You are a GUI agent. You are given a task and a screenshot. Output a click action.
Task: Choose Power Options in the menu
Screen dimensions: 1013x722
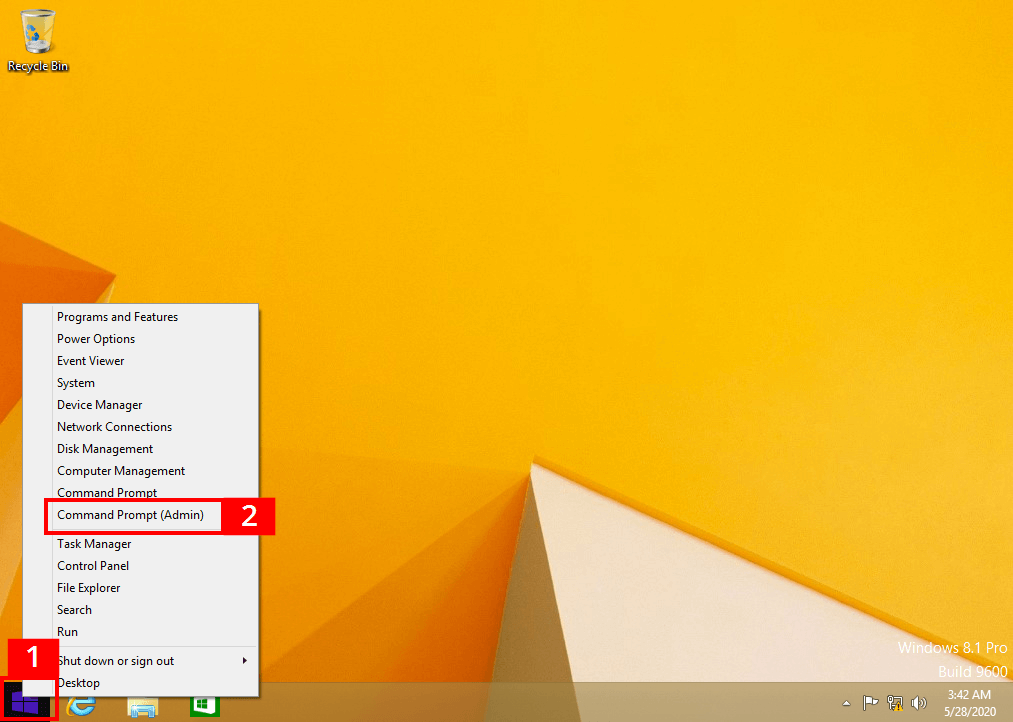(x=96, y=339)
